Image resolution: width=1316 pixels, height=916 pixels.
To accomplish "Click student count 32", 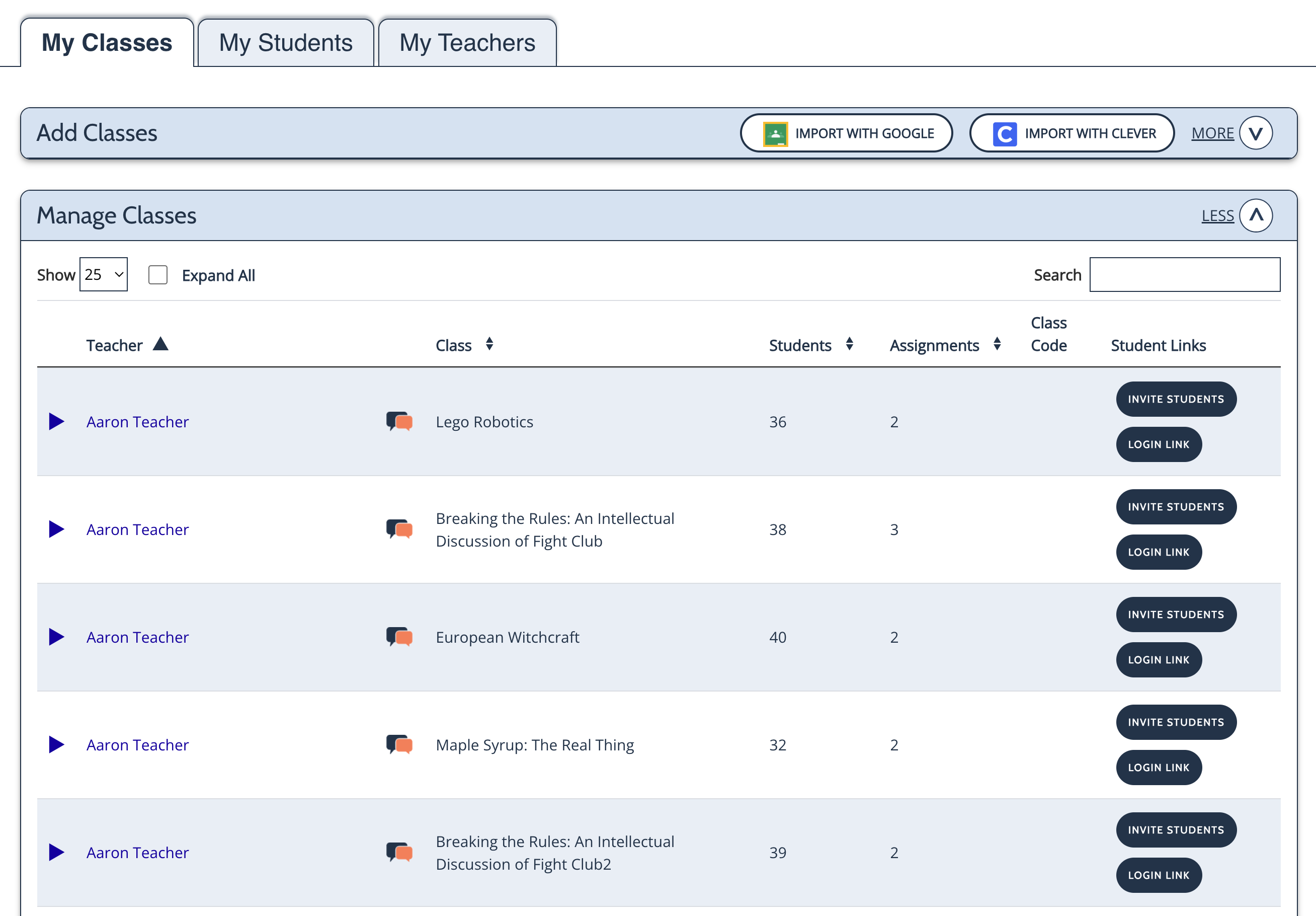I will [x=778, y=745].
